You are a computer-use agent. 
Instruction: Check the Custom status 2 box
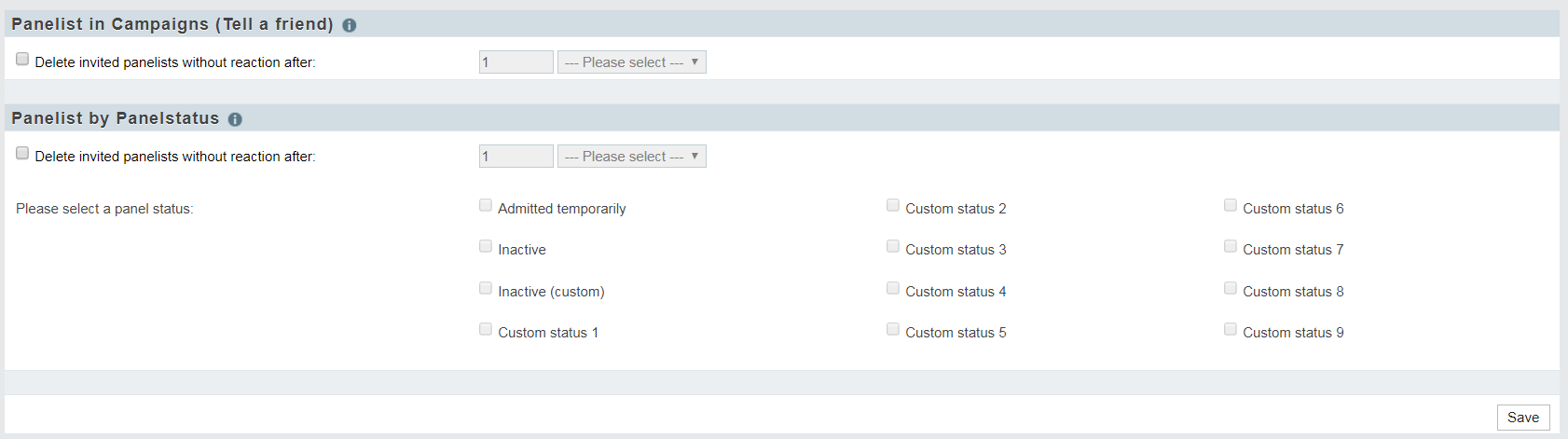893,205
